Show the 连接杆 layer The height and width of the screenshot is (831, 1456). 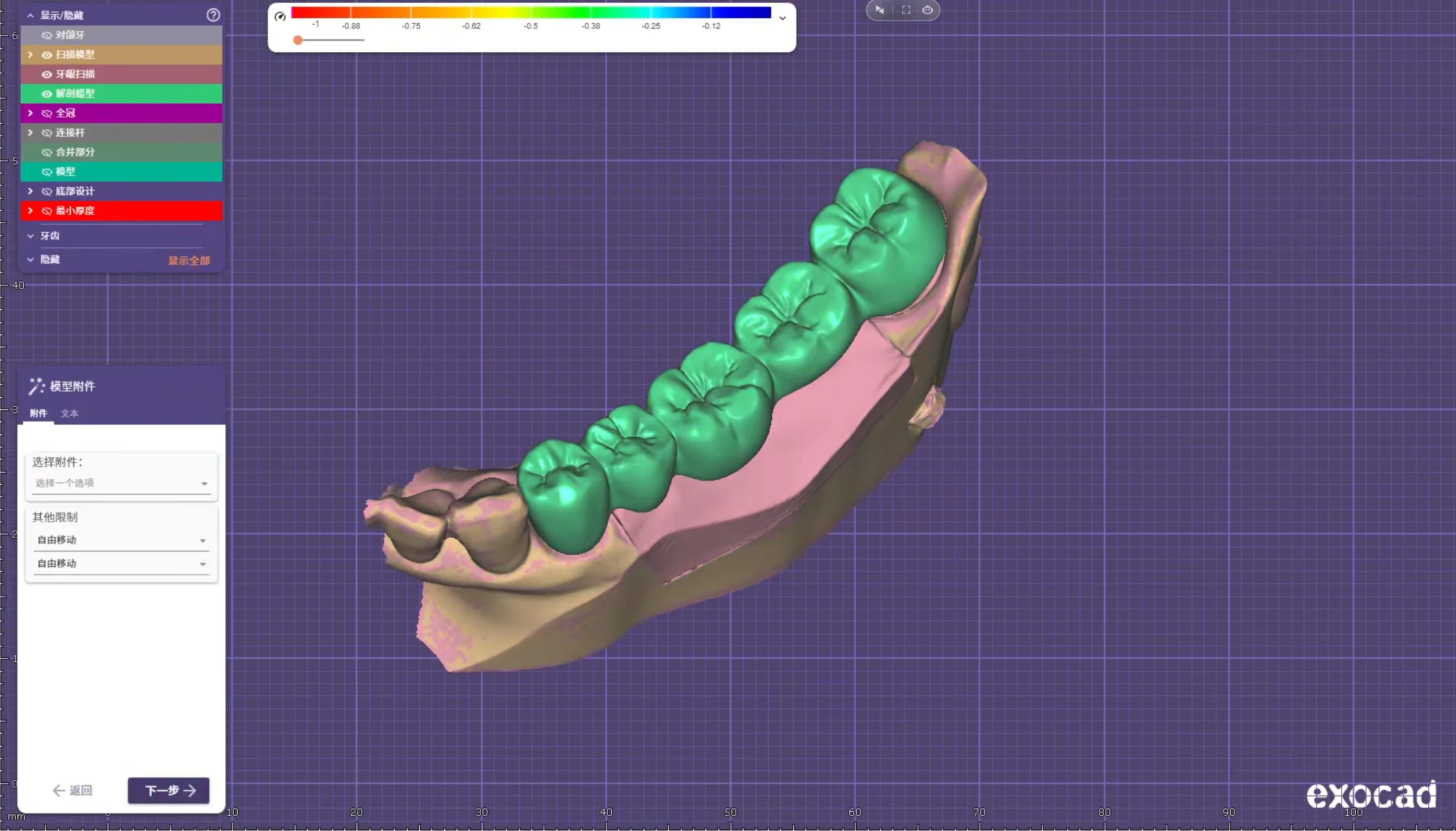coord(47,132)
